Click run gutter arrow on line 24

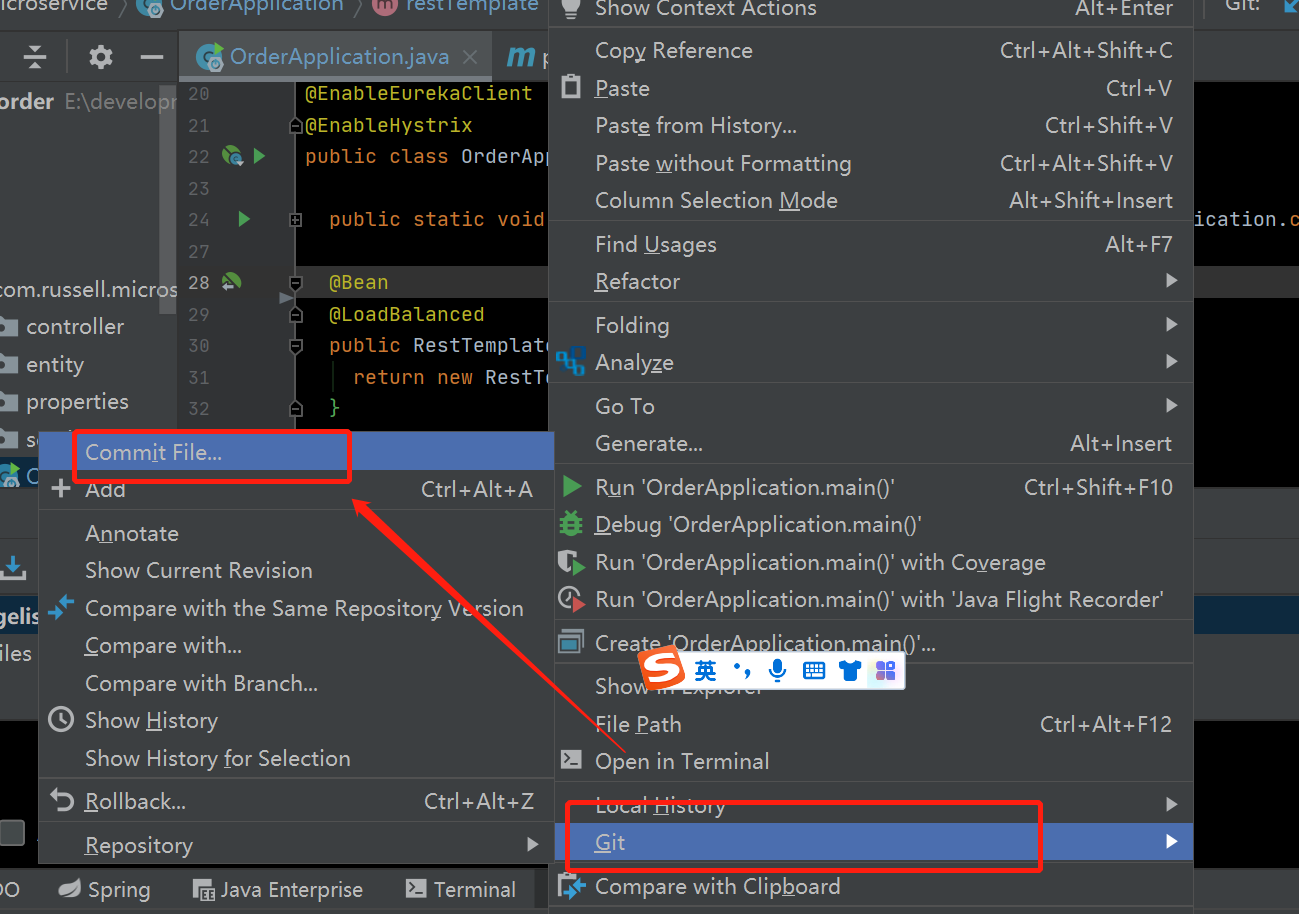(x=244, y=219)
